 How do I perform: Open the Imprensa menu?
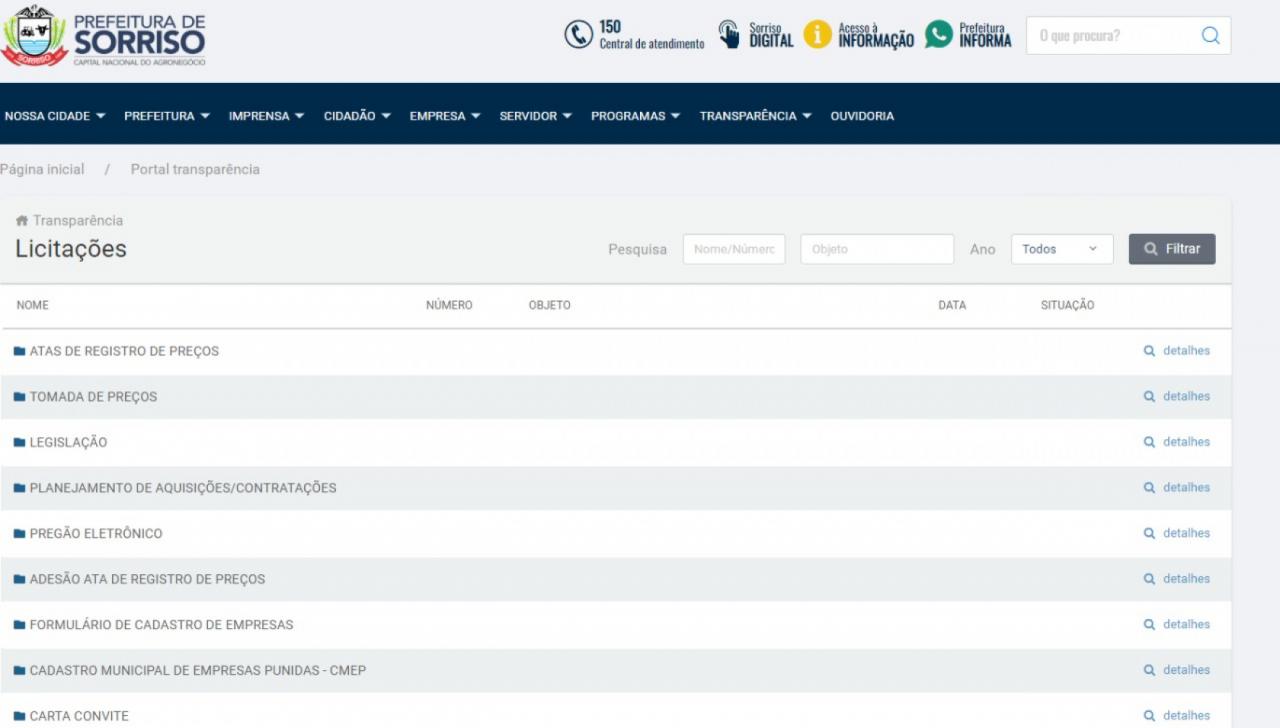(x=266, y=116)
